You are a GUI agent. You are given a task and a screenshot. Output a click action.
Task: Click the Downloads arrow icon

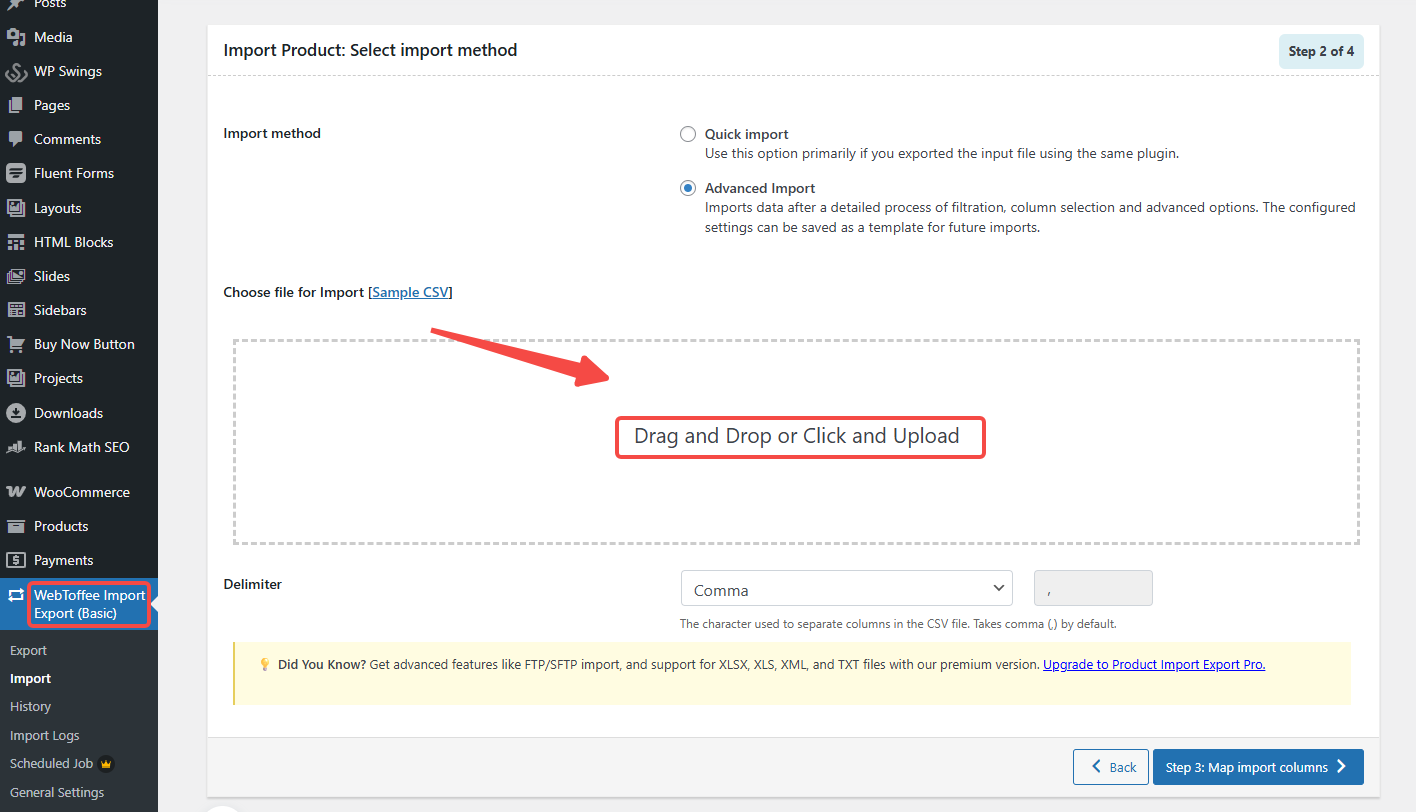pyautogui.click(x=16, y=413)
